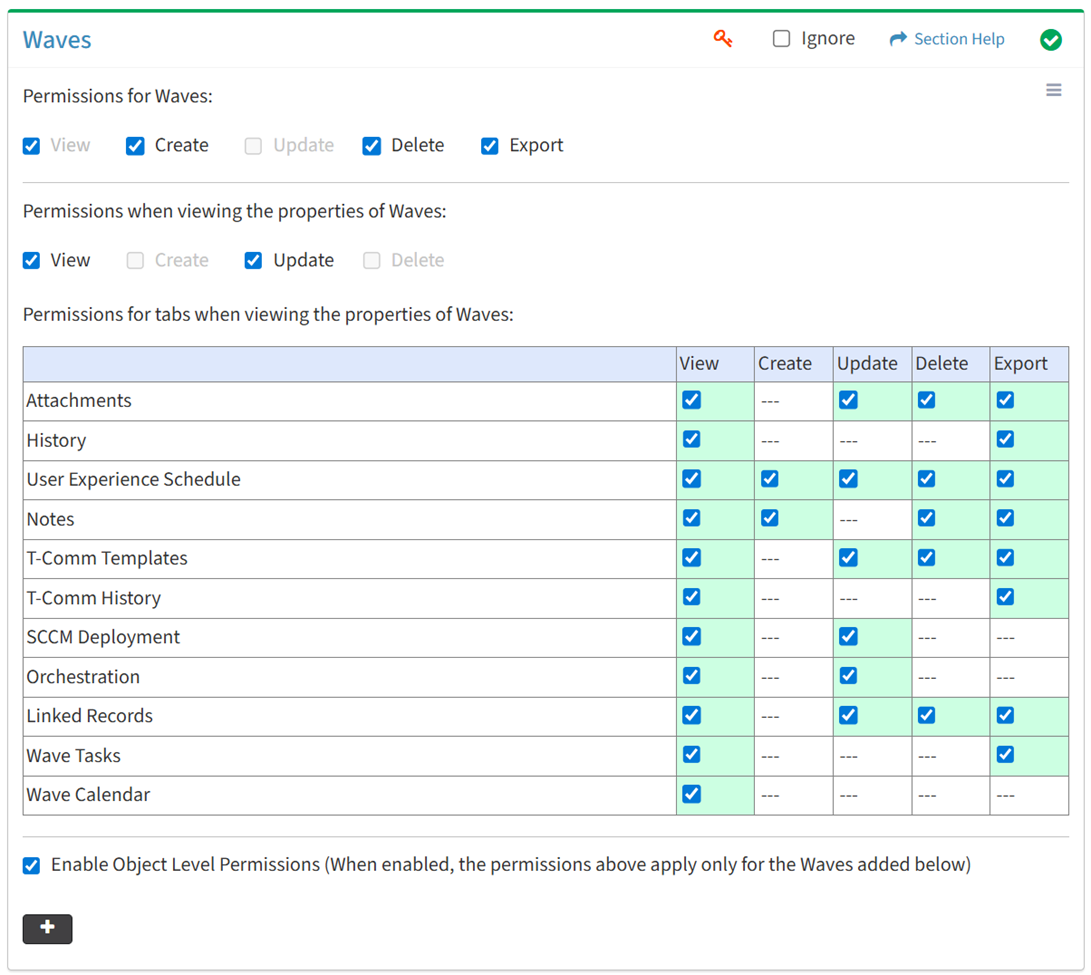Disable Enable Object Level Permissions checkbox
Viewport: 1091px width, 975px height.
32,865
